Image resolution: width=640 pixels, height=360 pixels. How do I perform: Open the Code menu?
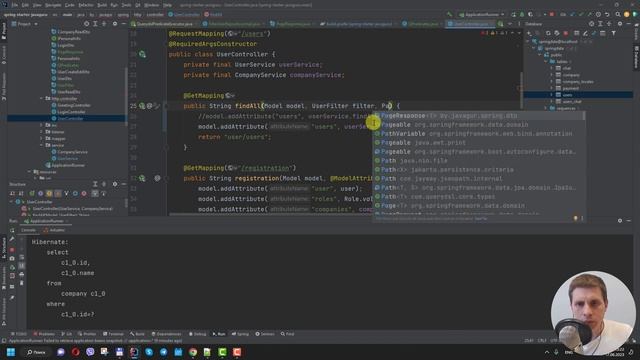(x=69, y=5)
